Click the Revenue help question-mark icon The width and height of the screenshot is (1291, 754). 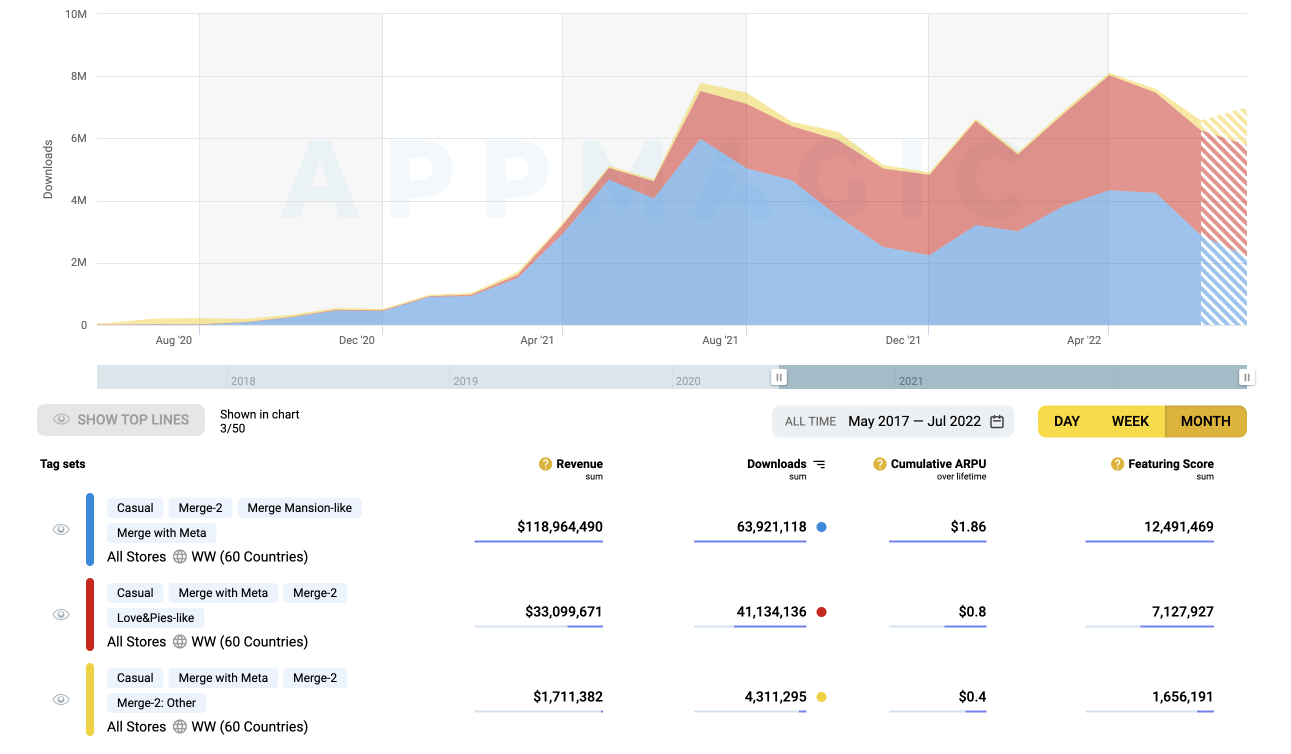545,464
